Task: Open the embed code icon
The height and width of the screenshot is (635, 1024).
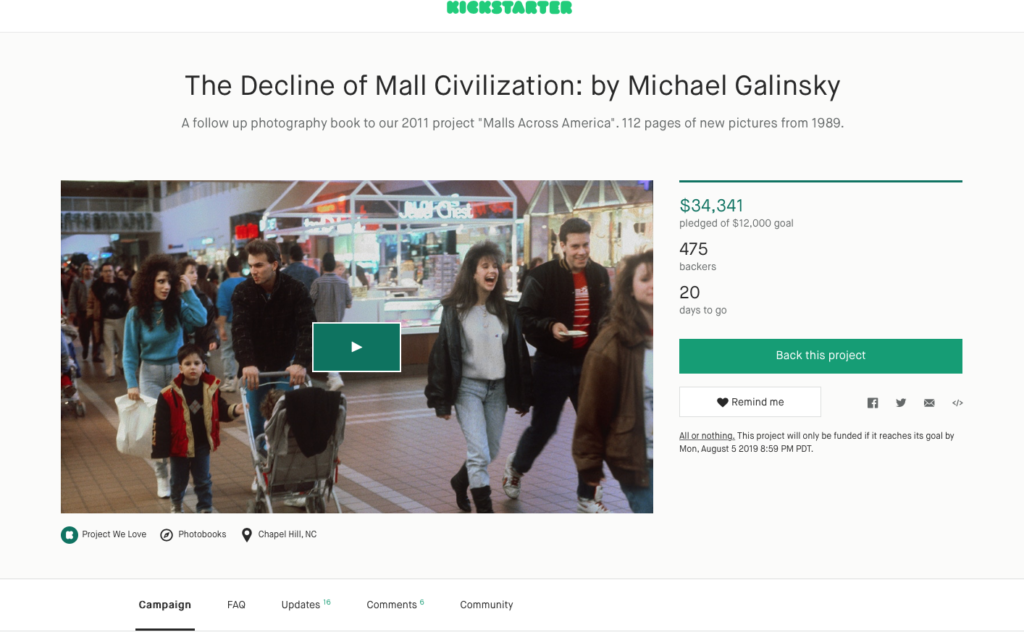Action: click(957, 402)
